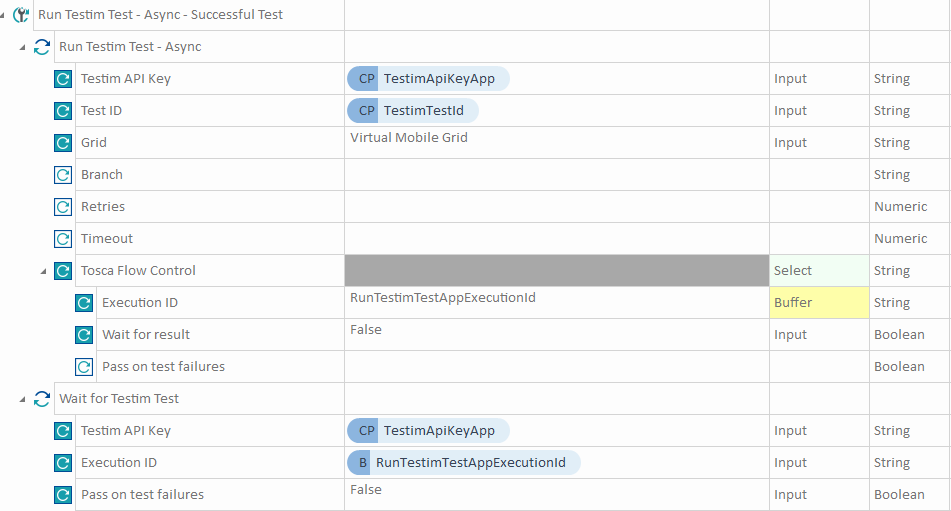Click the Wait for Testim Test step icon
951x511 pixels.
42,399
